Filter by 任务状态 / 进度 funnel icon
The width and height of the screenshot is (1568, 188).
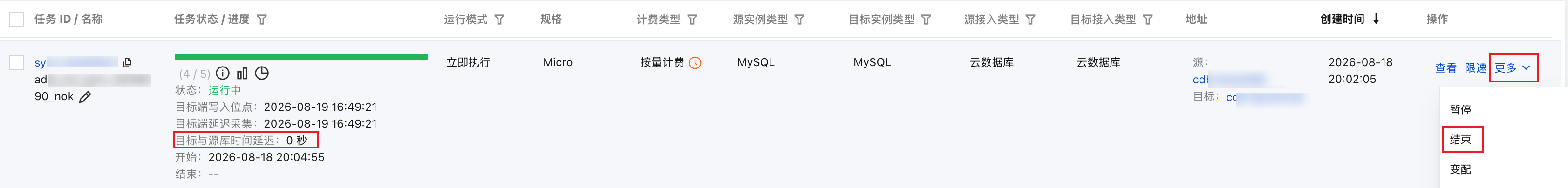262,20
